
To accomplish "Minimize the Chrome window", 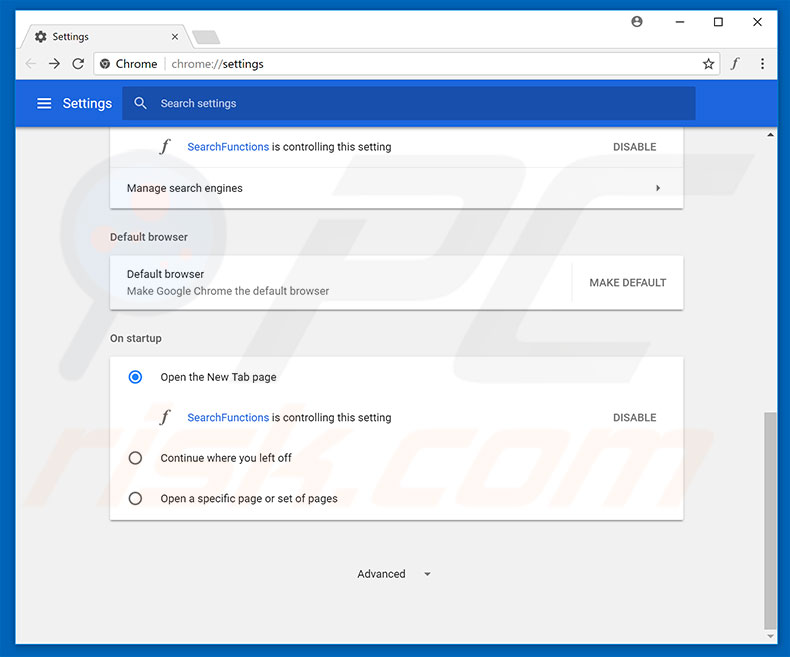I will [x=680, y=22].
